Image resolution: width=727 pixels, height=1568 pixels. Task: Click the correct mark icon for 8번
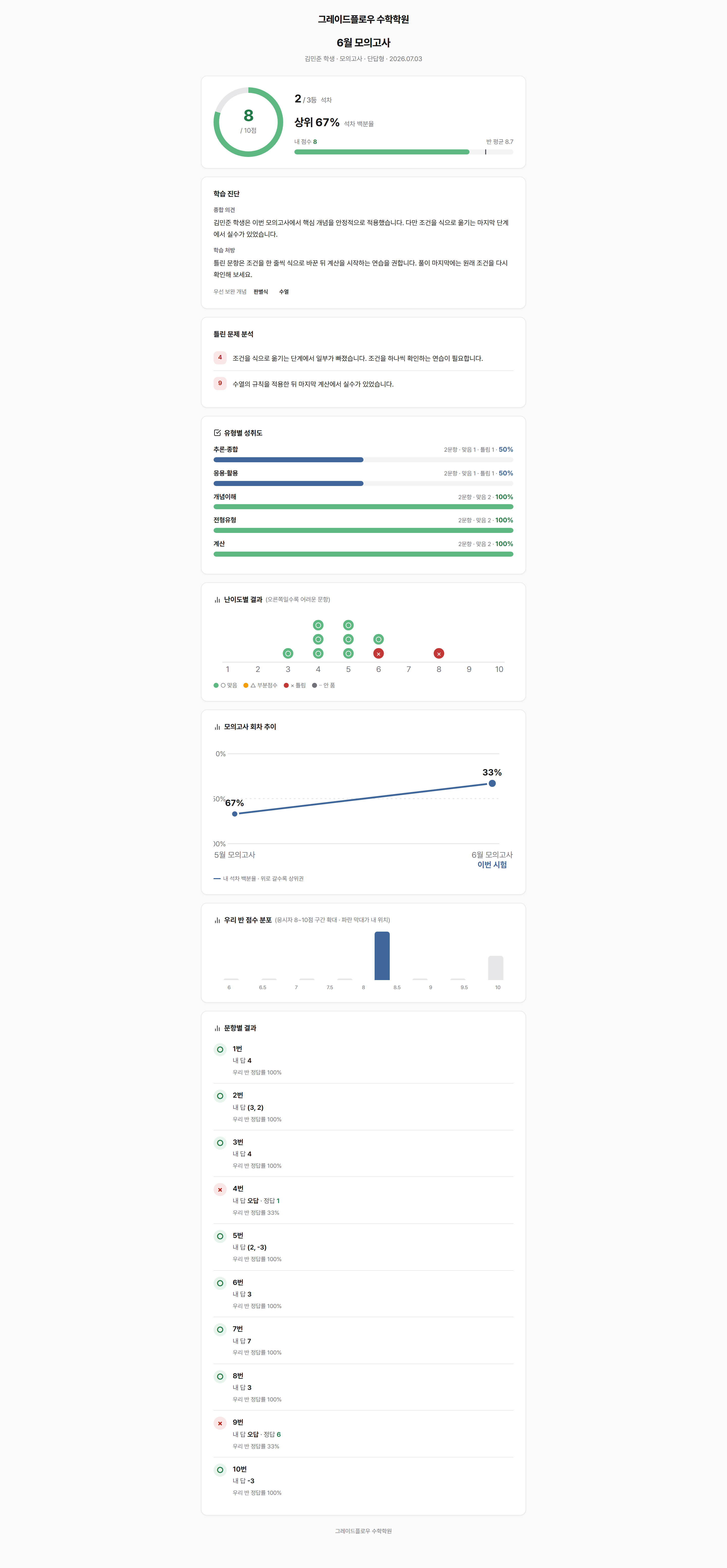tap(220, 1376)
